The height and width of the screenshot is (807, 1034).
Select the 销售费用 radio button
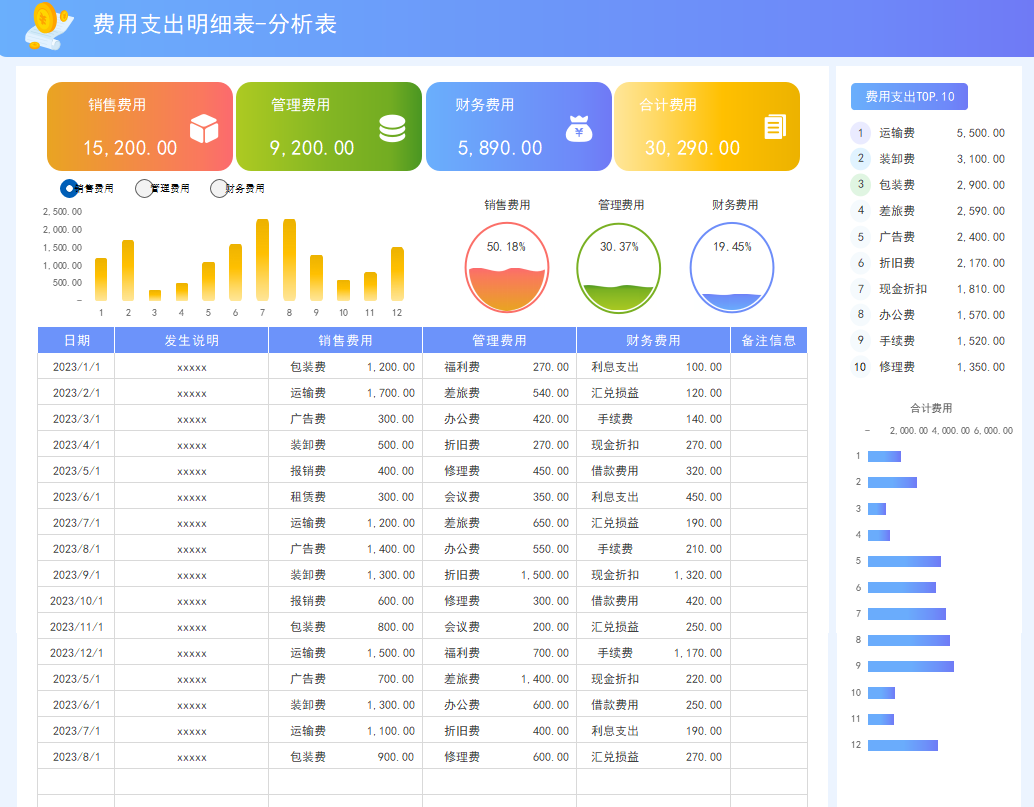68,187
